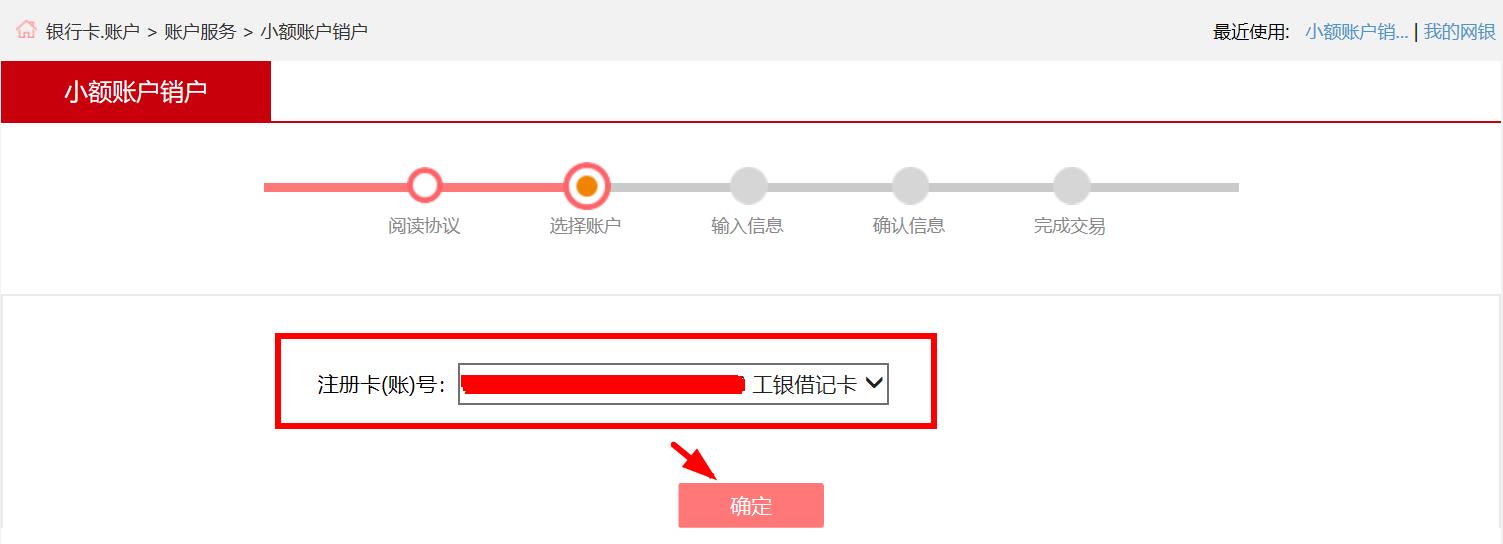The height and width of the screenshot is (544, 1503).
Task: Click the 输入信息 step circle
Action: [748, 186]
